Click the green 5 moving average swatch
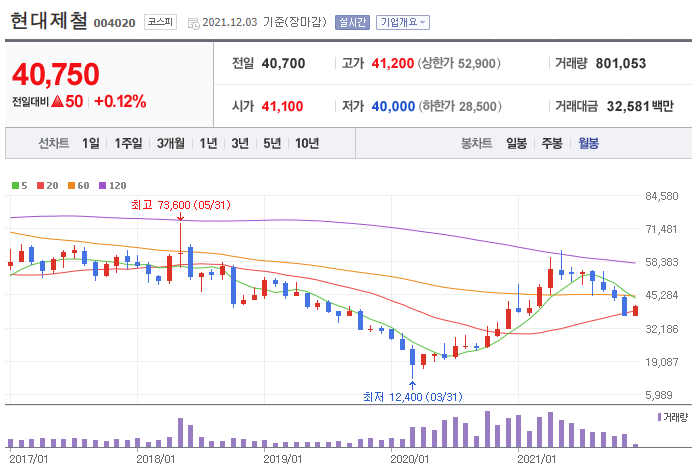The width and height of the screenshot is (692, 473). (x=15, y=186)
